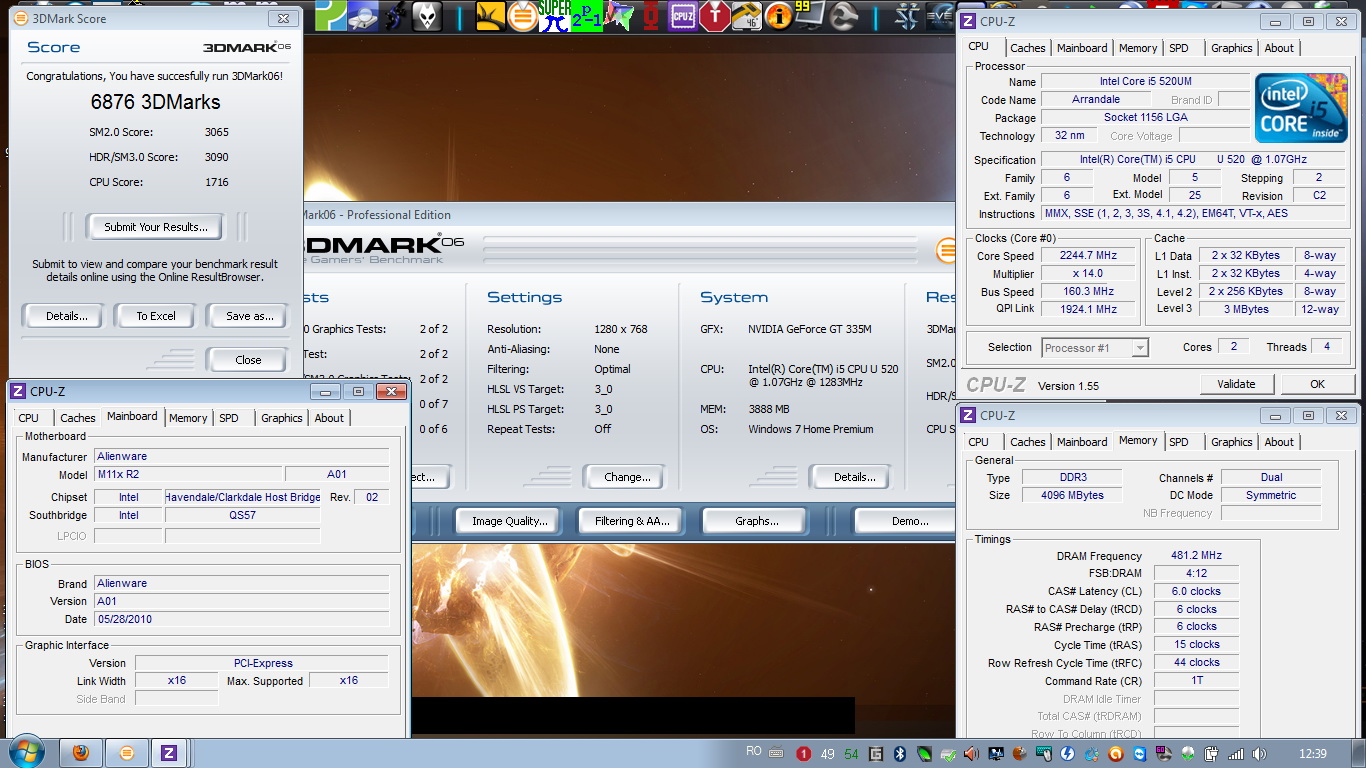The width and height of the screenshot is (1366, 768).
Task: Open SPD tab in Memory CPU-Z window
Action: coord(1179,442)
